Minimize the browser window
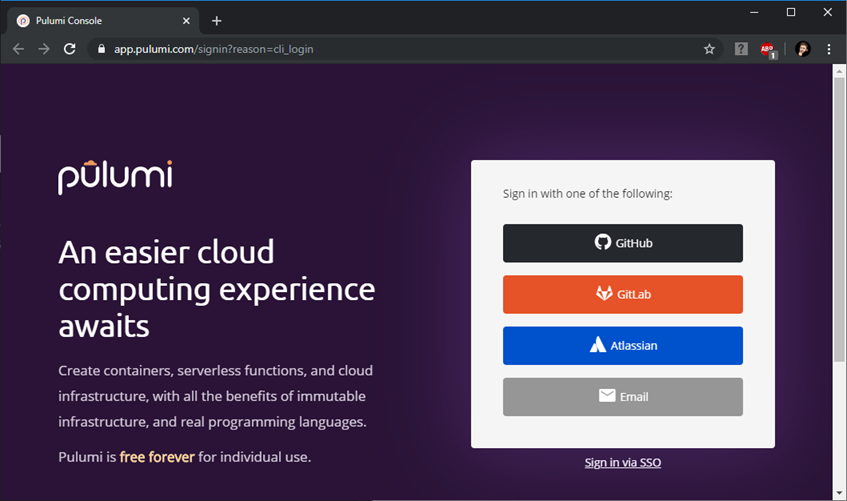The width and height of the screenshot is (847, 501). (754, 12)
